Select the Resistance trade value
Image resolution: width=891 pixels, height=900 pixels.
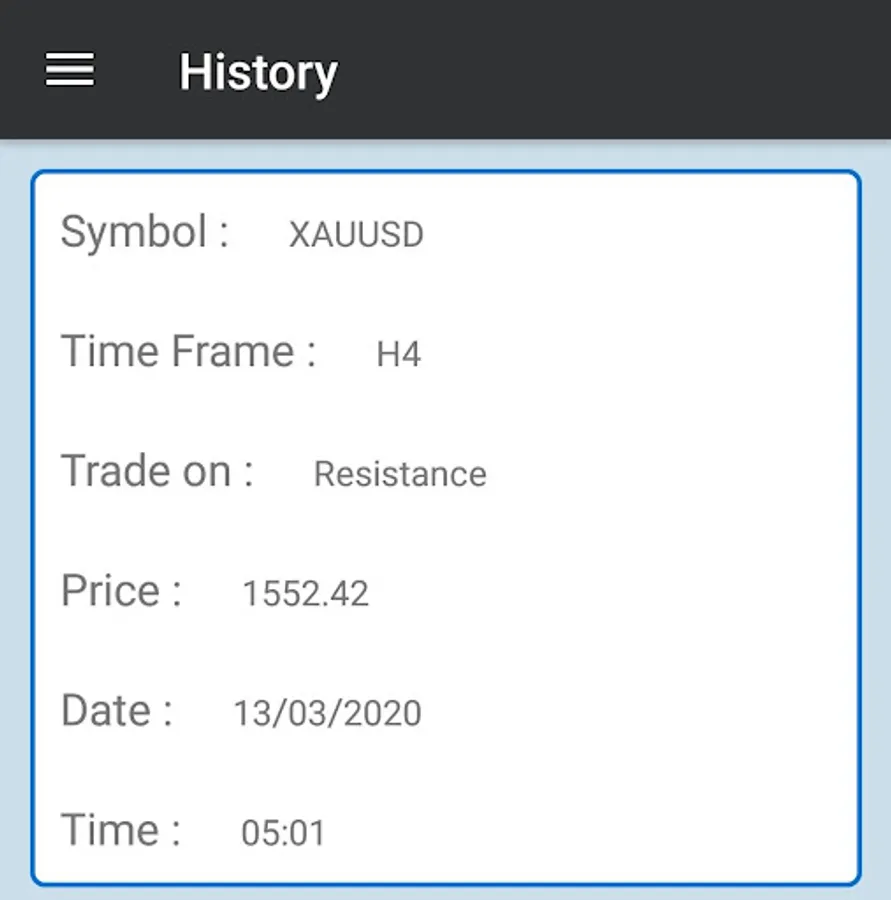(400, 474)
